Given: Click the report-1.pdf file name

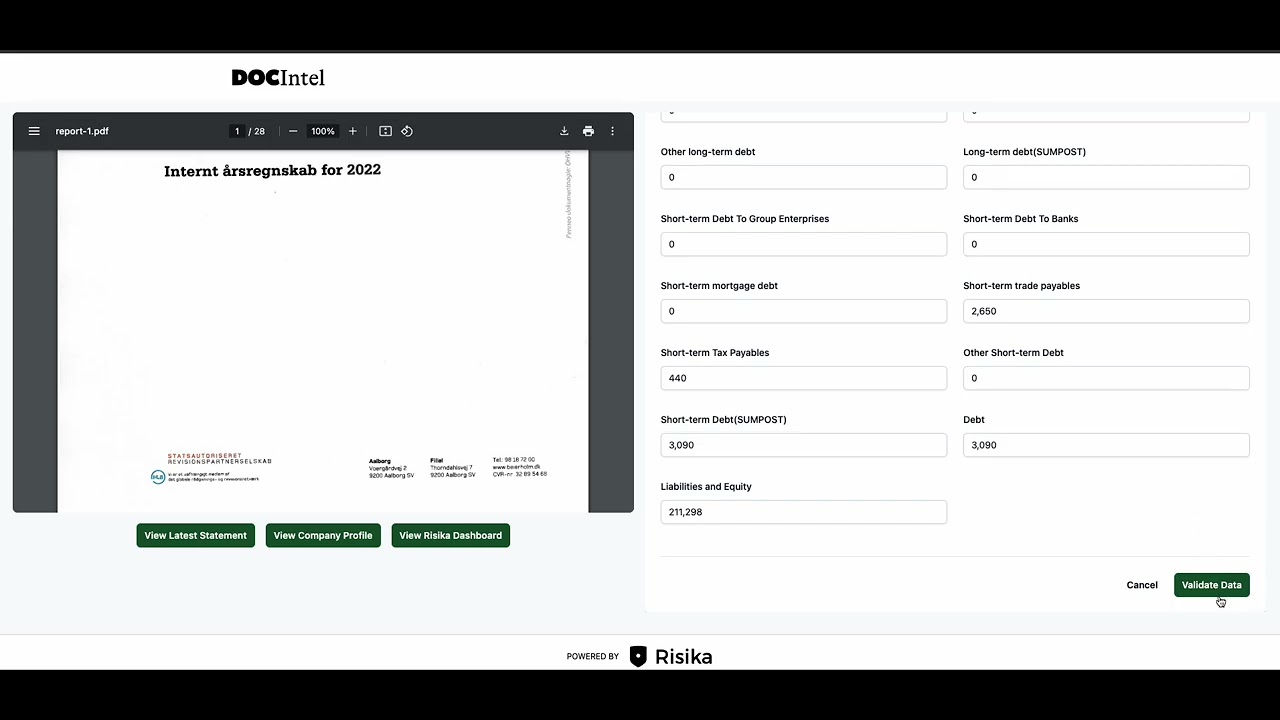Looking at the screenshot, I should point(82,131).
